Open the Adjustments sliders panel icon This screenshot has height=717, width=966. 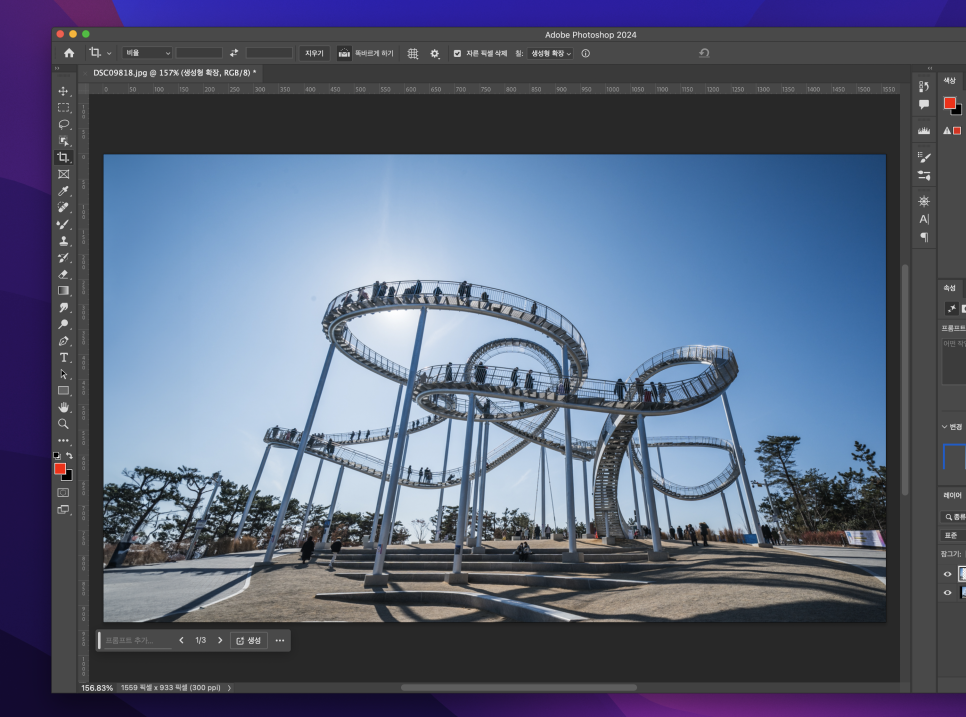923,176
